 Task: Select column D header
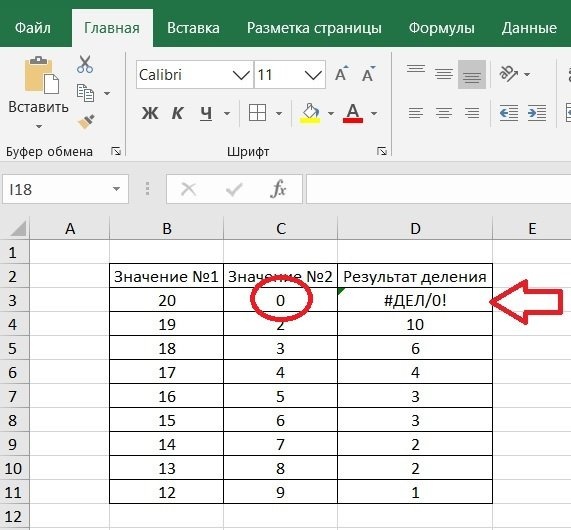(415, 229)
